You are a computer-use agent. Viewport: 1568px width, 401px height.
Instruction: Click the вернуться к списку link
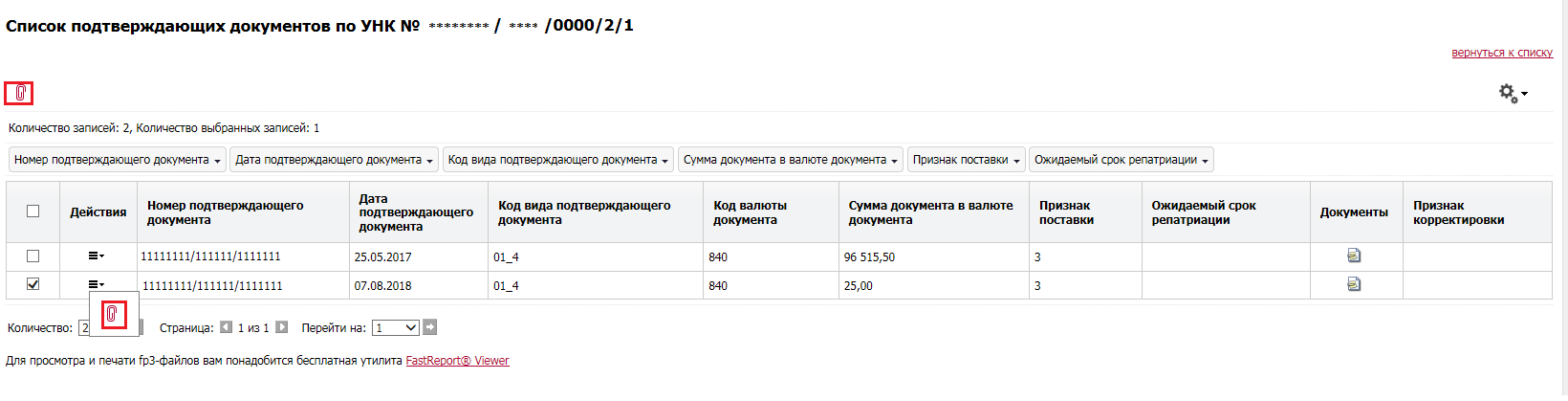1502,53
